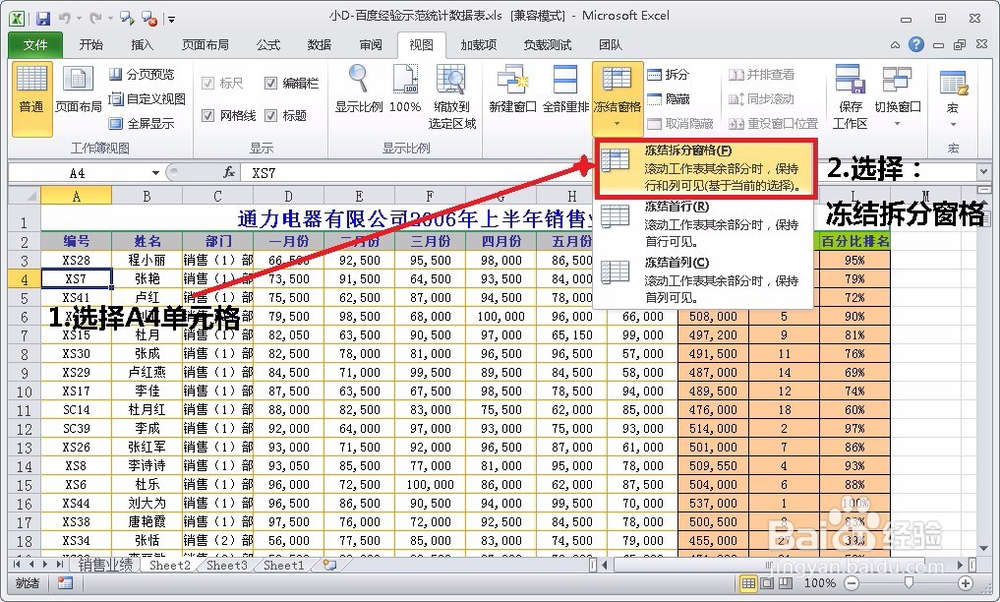Choose Freeze Panes (冻结拆分窗格) menu option

[x=705, y=168]
